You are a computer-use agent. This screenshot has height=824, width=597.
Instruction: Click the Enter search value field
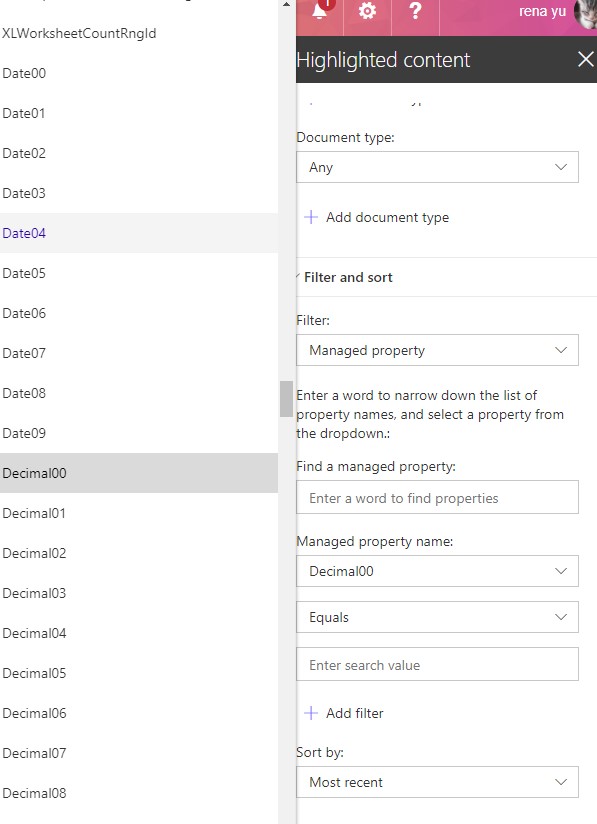(437, 664)
